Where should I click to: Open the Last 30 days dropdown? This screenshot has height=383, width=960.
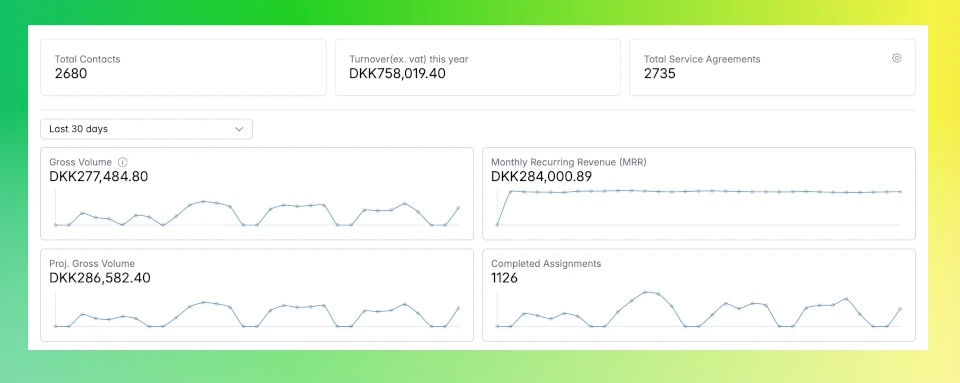[x=146, y=129]
